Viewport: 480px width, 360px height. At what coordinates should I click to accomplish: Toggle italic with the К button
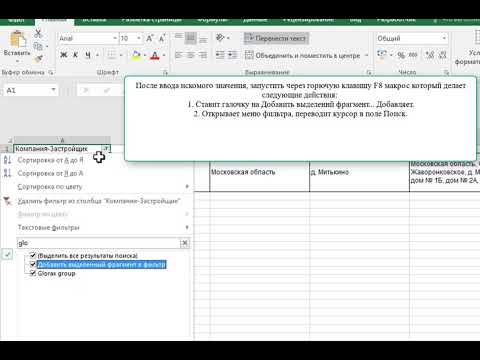[75, 55]
